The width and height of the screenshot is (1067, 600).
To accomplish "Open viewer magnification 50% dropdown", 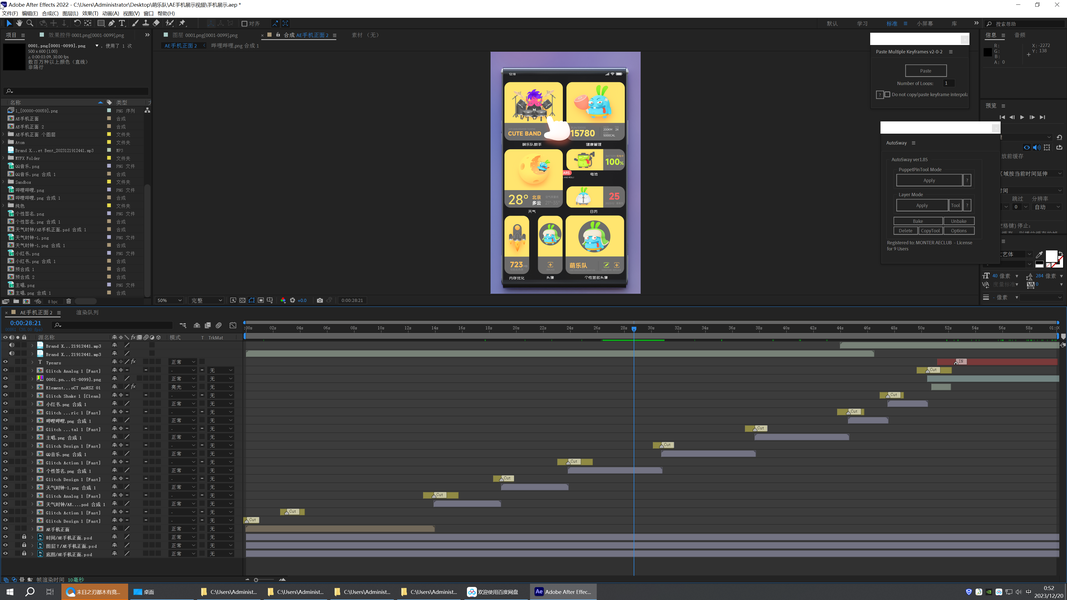I will tap(169, 300).
